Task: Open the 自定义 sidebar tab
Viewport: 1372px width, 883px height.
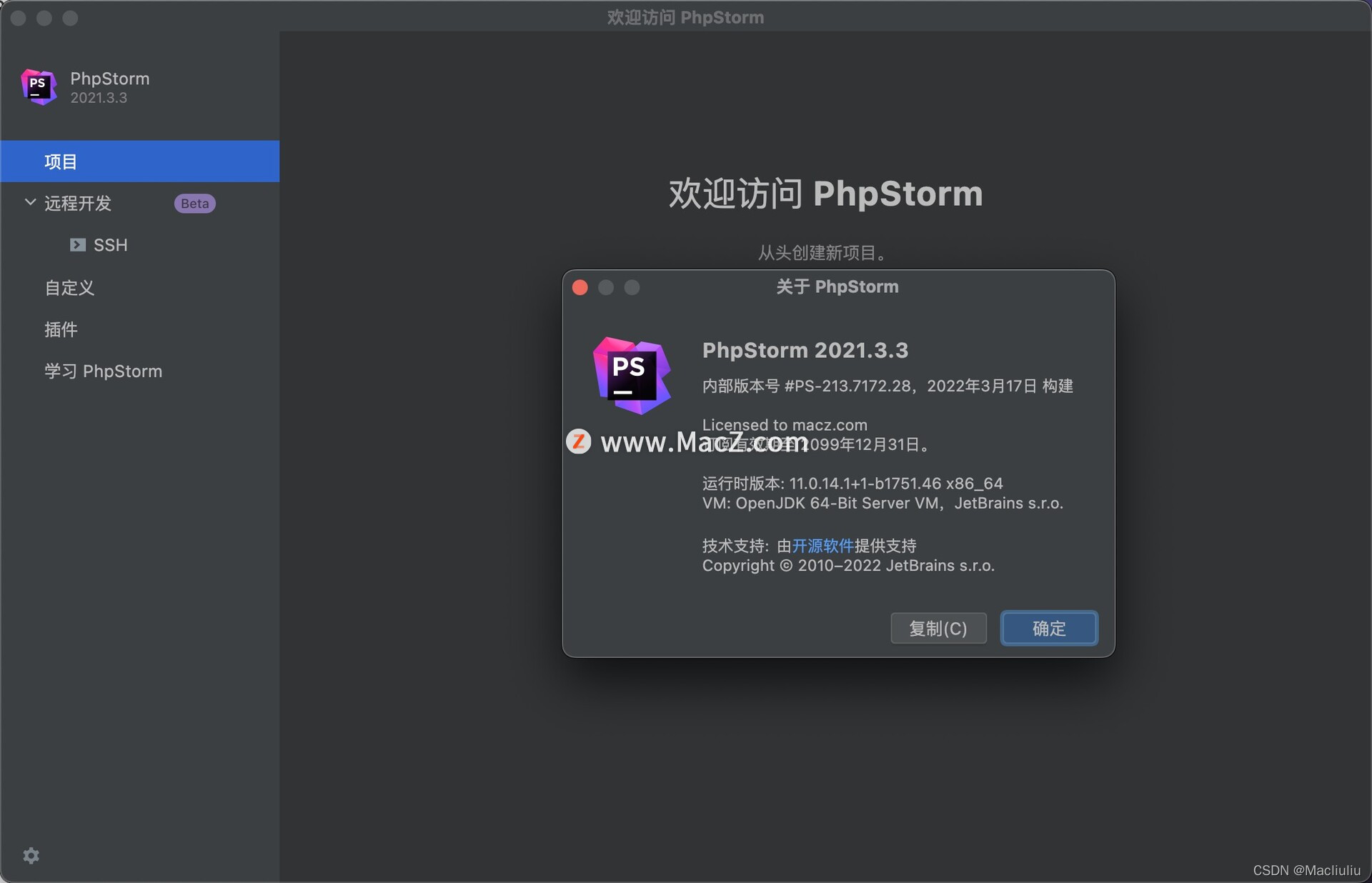Action: 69,287
